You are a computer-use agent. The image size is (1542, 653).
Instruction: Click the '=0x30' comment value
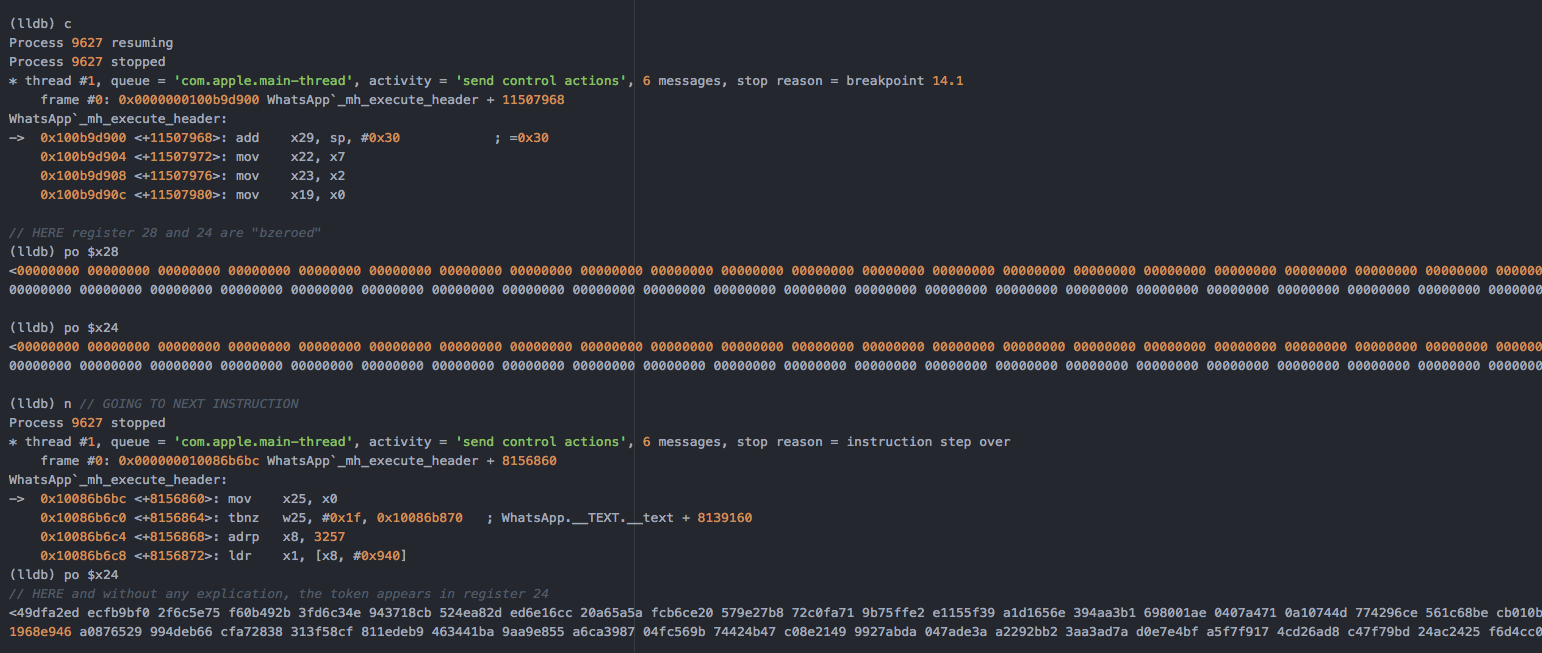[x=529, y=138]
